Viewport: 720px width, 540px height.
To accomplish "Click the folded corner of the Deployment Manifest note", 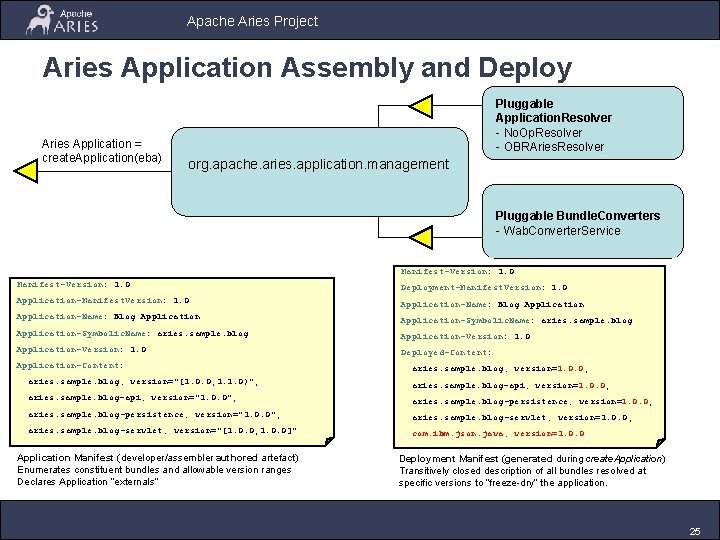I will point(660,443).
